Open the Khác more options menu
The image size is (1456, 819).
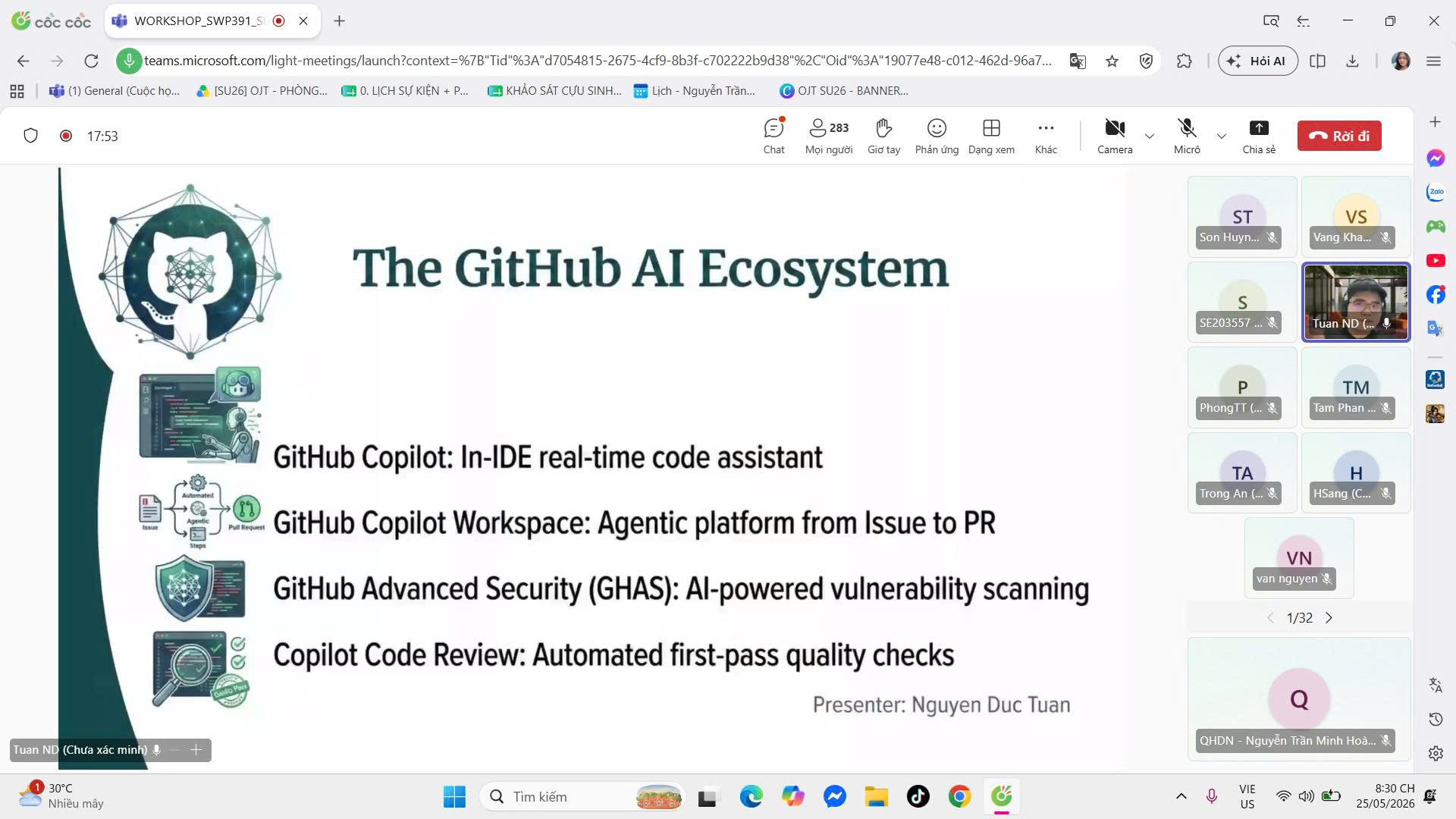1046,136
